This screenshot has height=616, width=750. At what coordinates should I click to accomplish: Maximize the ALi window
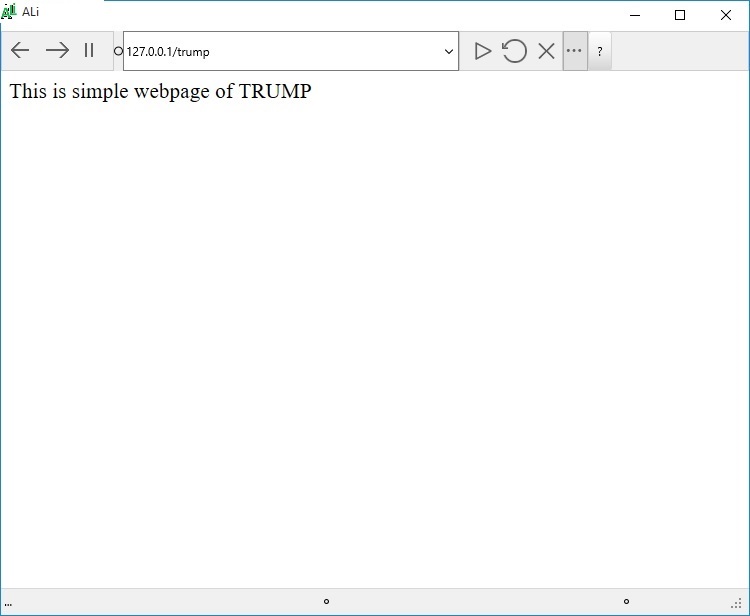(x=680, y=15)
